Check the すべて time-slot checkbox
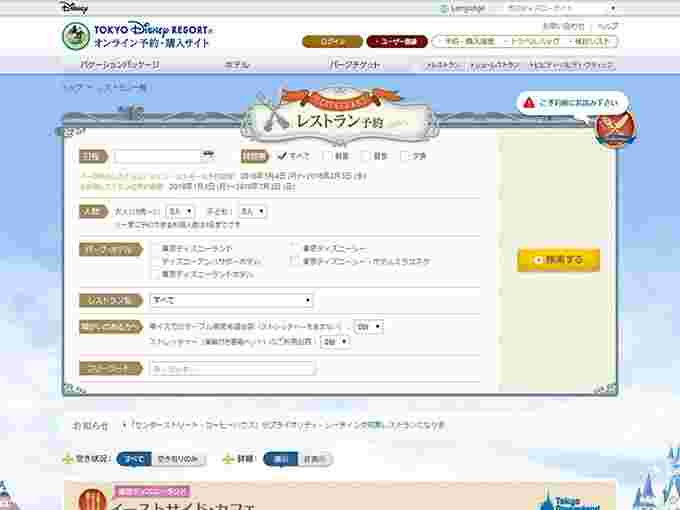Image resolution: width=680 pixels, height=510 pixels. pyautogui.click(x=282, y=156)
